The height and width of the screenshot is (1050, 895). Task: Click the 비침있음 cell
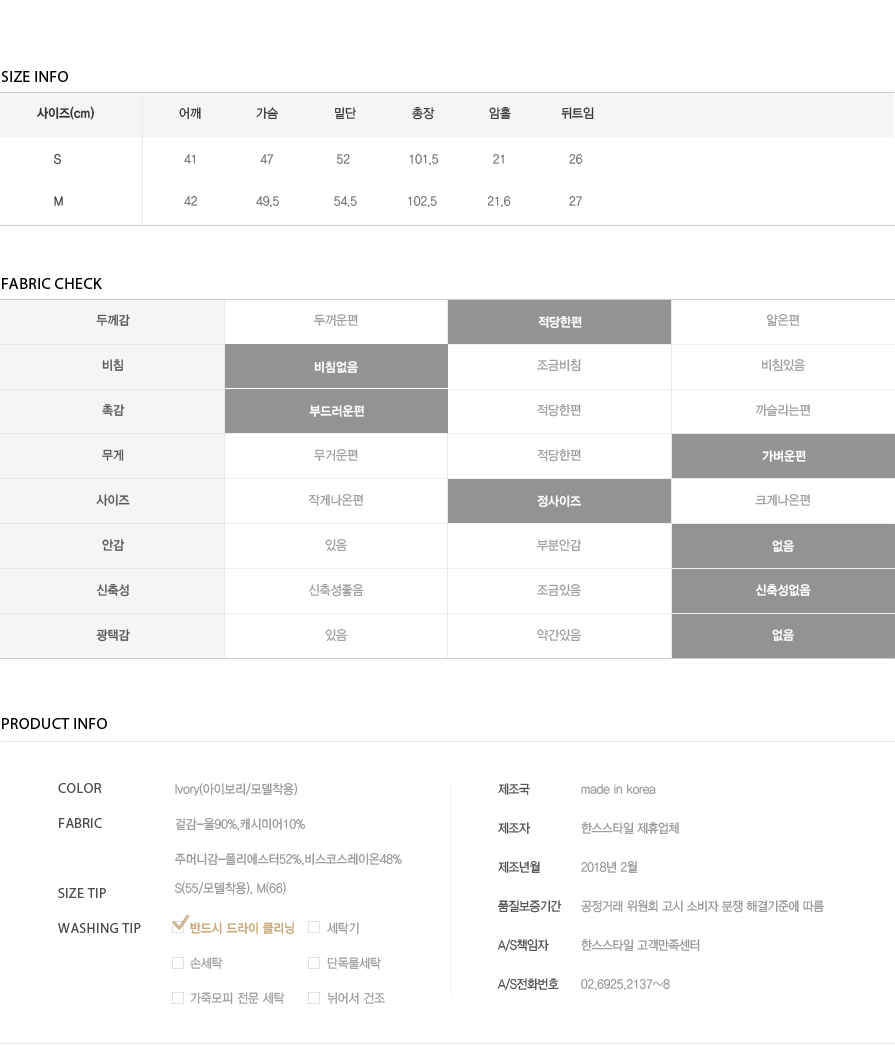tap(783, 366)
